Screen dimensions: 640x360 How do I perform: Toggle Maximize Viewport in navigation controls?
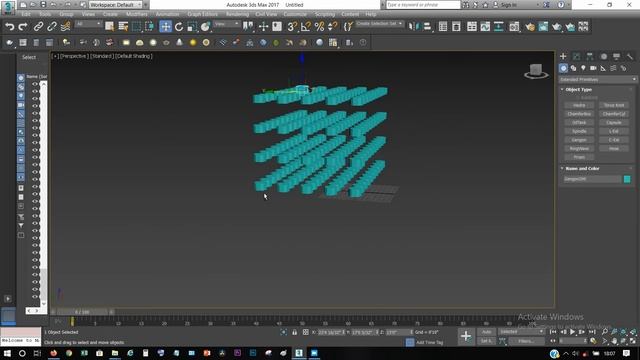point(633,341)
